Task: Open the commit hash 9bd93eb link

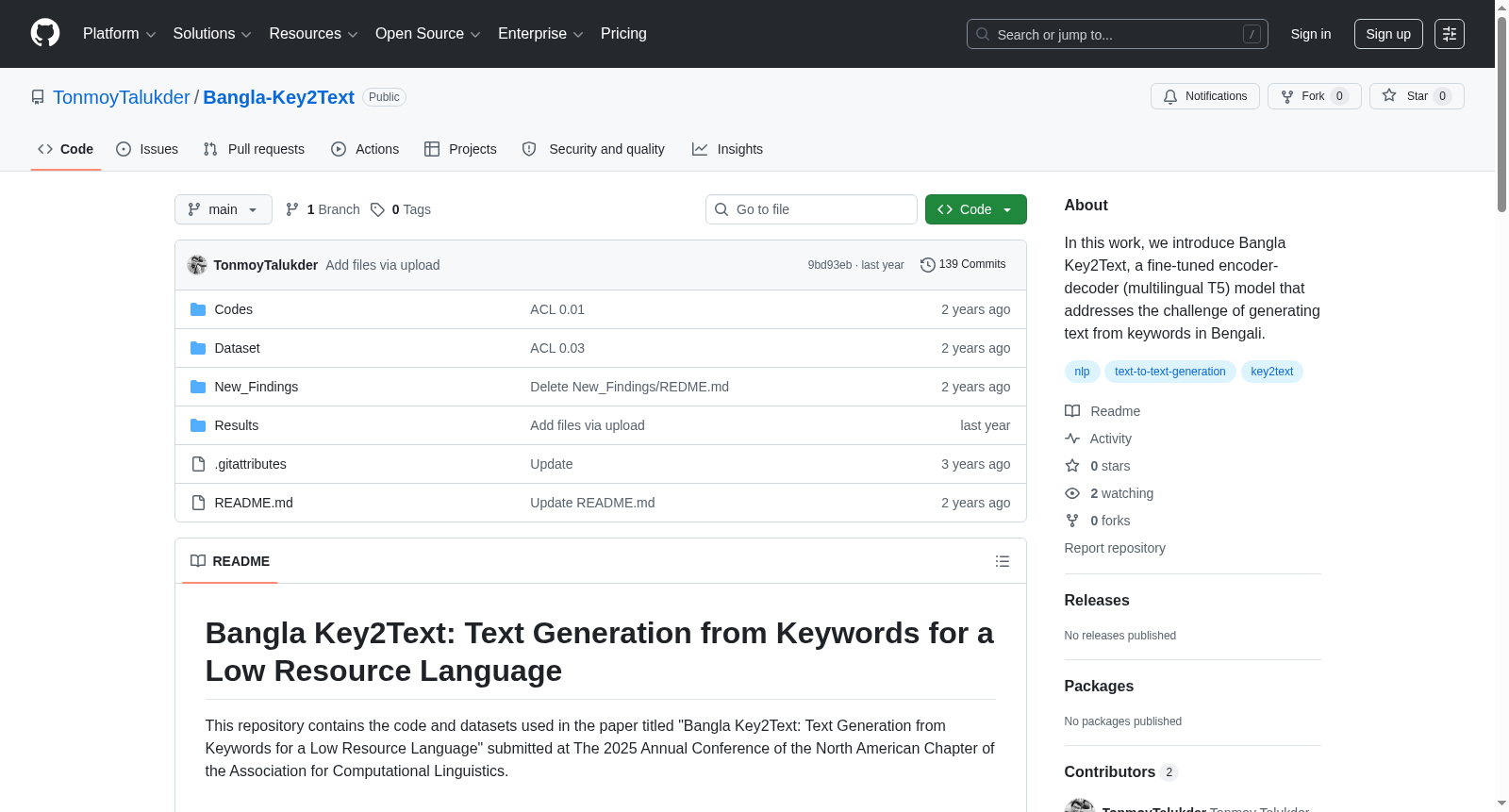Action: pos(830,265)
